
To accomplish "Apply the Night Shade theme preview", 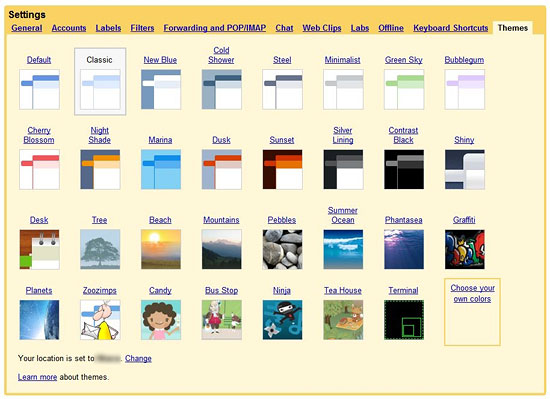I will [x=100, y=169].
